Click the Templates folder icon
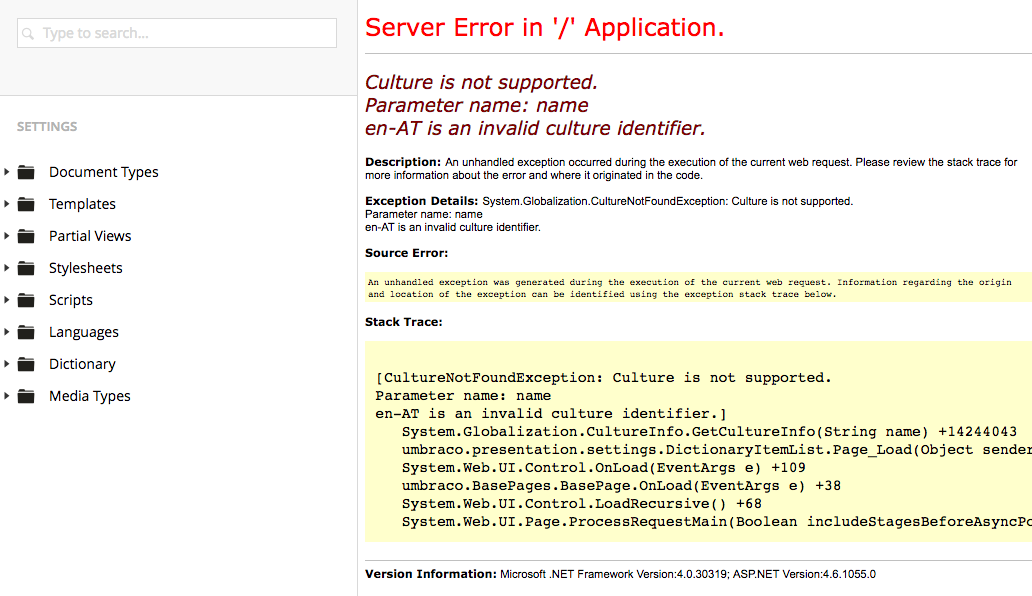This screenshot has height=596, width=1032. click(x=26, y=204)
